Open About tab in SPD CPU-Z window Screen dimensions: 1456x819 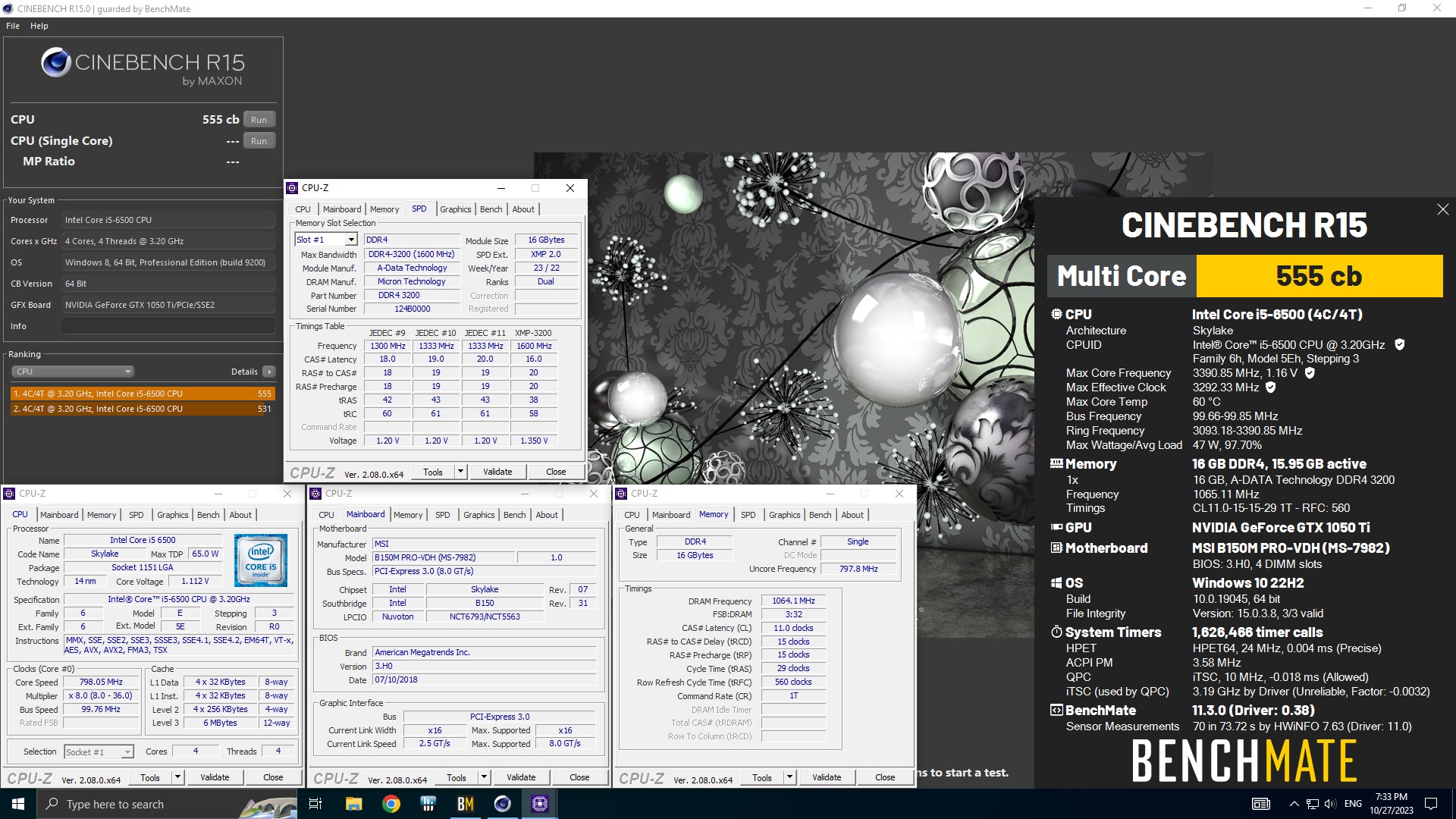tap(523, 209)
